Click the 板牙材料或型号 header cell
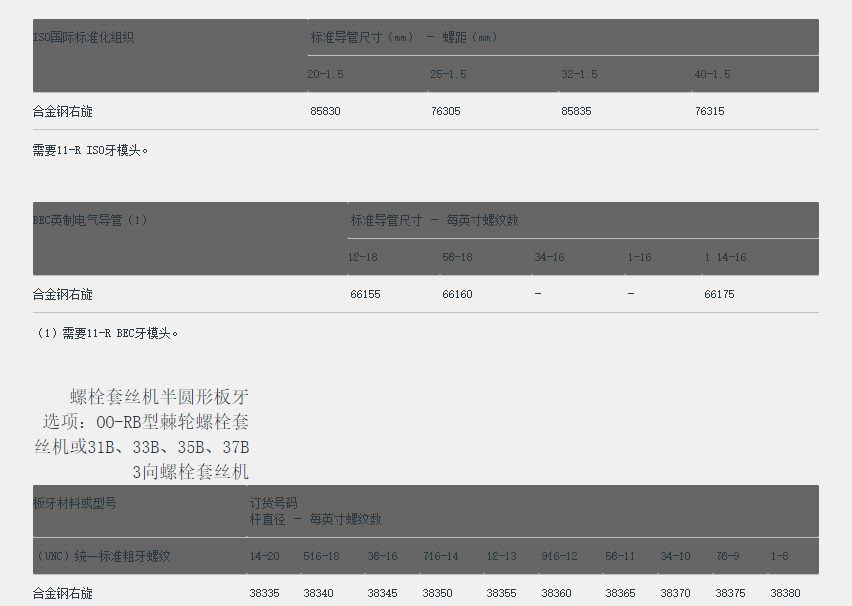852x606 pixels. click(75, 503)
